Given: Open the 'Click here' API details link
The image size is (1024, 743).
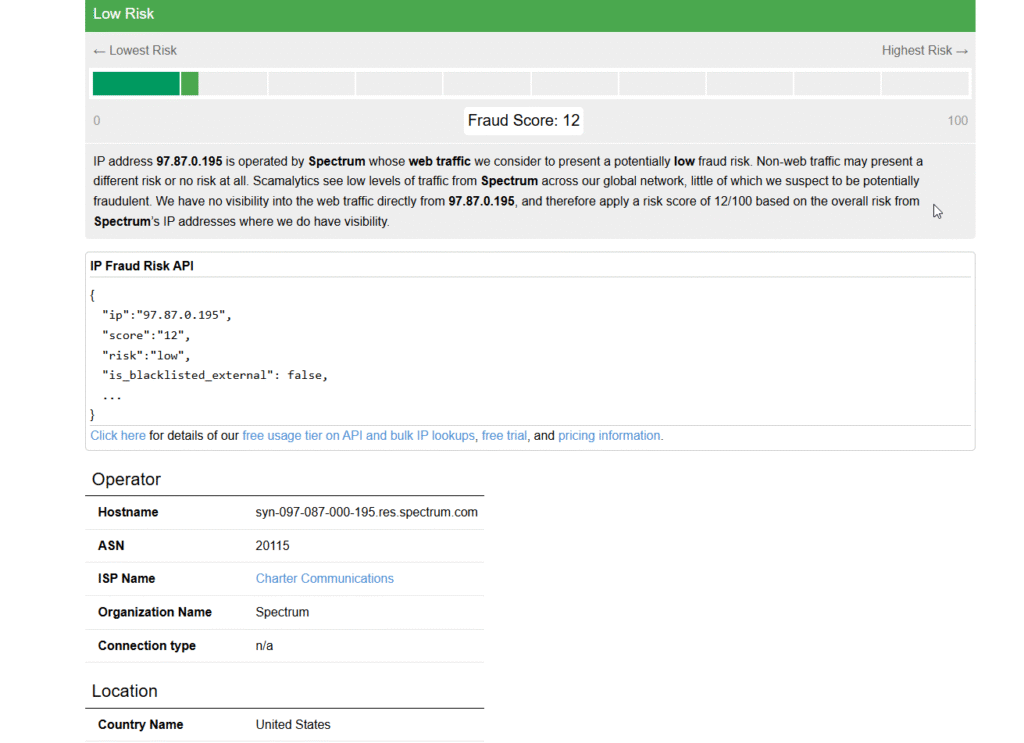Looking at the screenshot, I should click(x=118, y=436).
